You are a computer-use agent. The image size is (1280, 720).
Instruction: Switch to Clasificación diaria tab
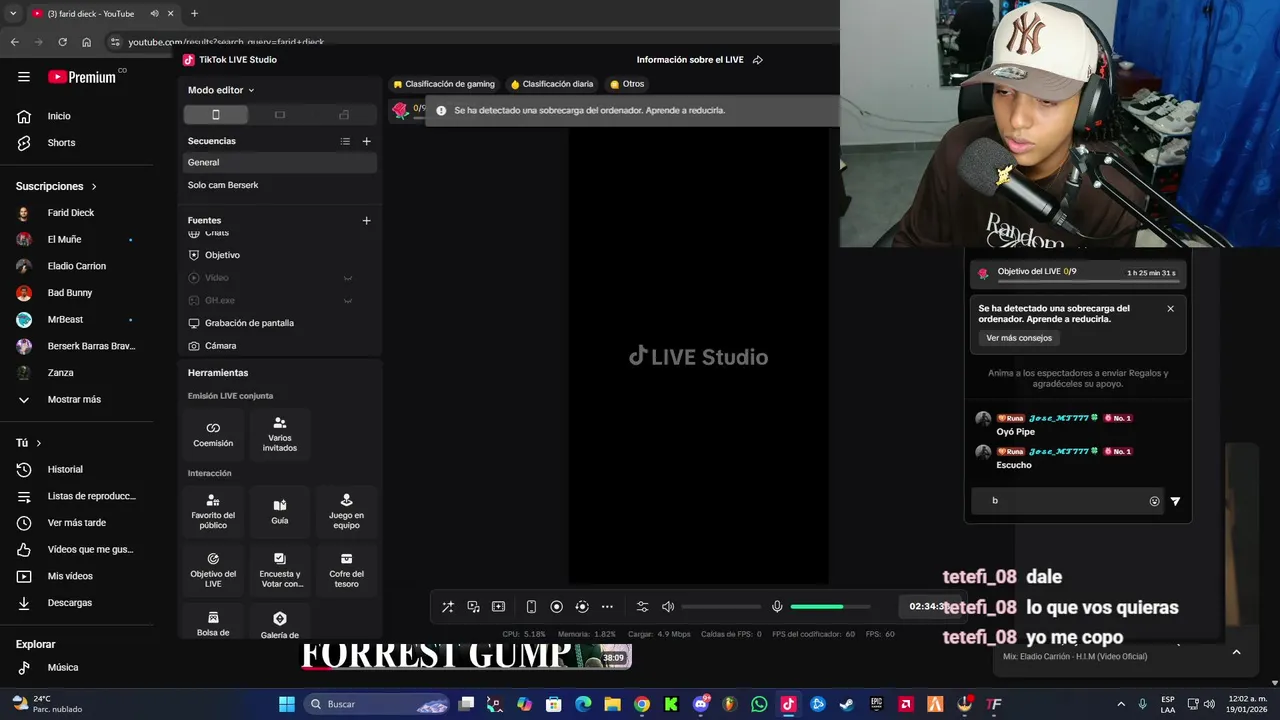(552, 84)
